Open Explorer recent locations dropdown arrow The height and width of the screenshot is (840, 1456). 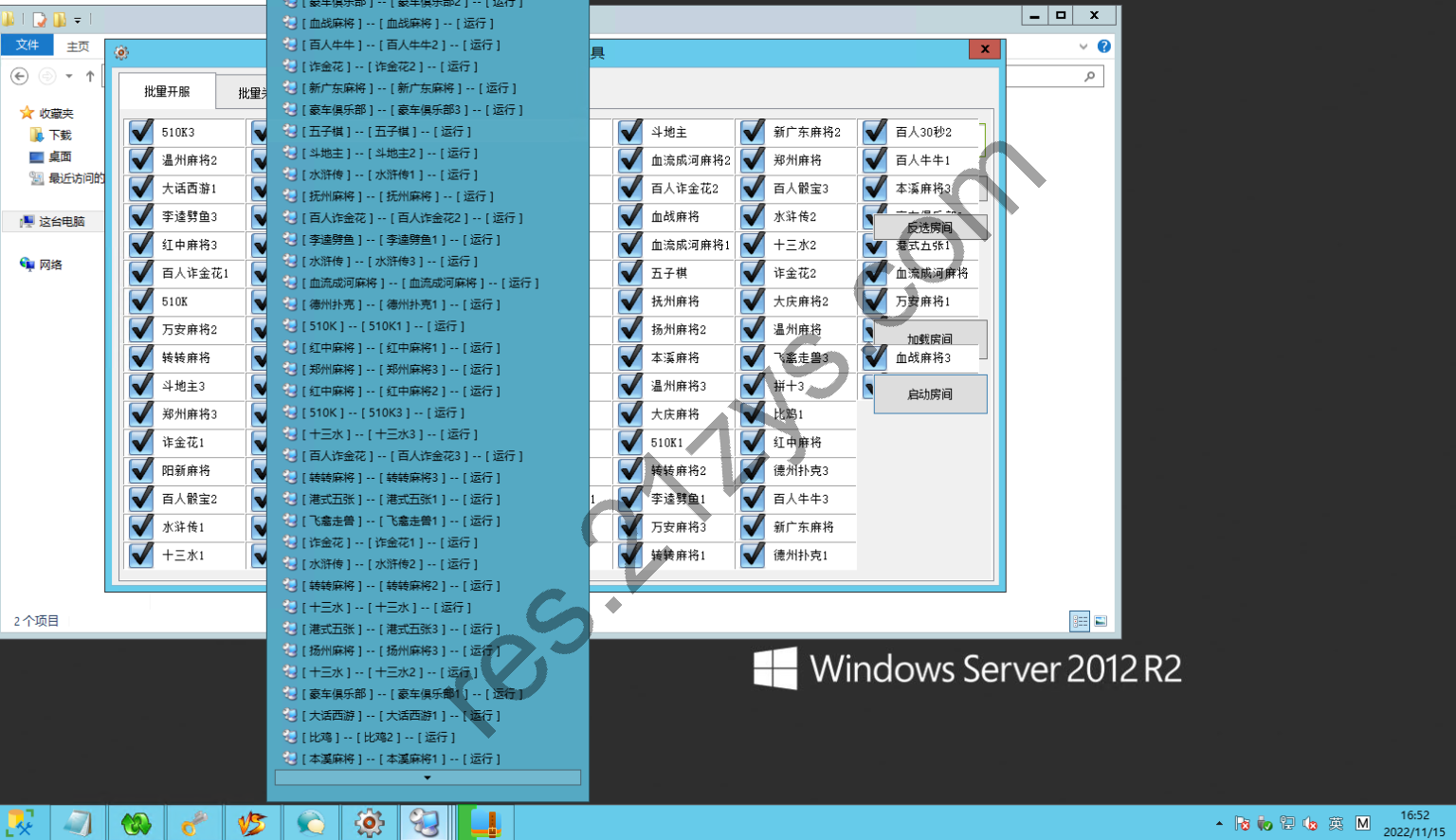69,76
